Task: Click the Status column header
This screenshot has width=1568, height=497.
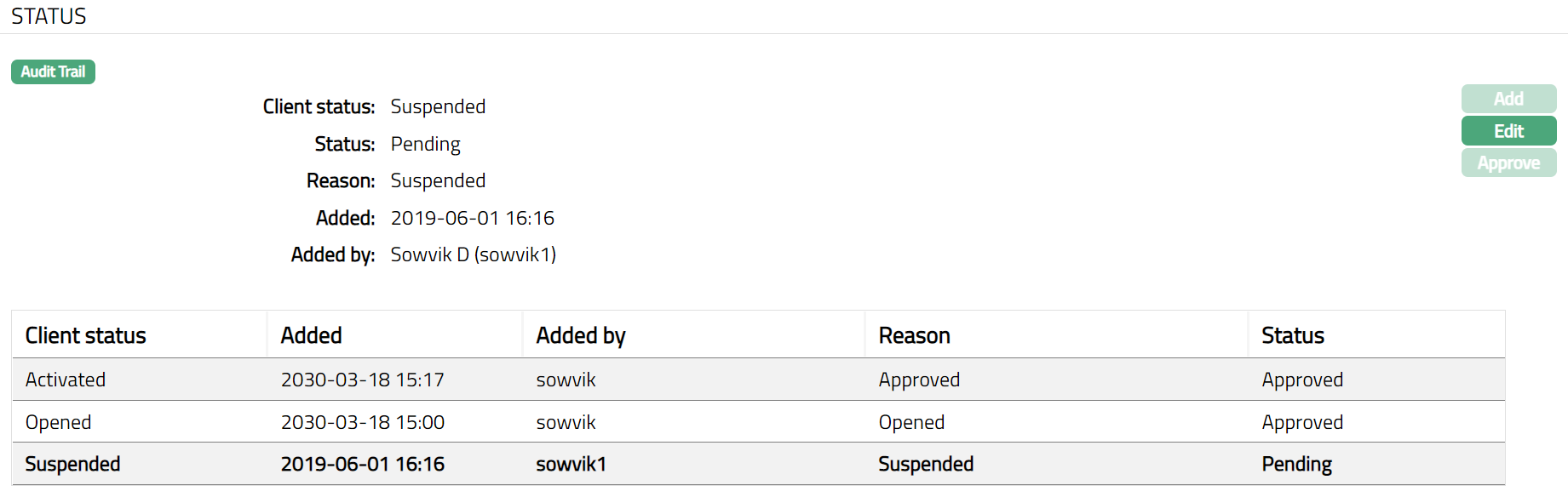Action: coord(1292,335)
